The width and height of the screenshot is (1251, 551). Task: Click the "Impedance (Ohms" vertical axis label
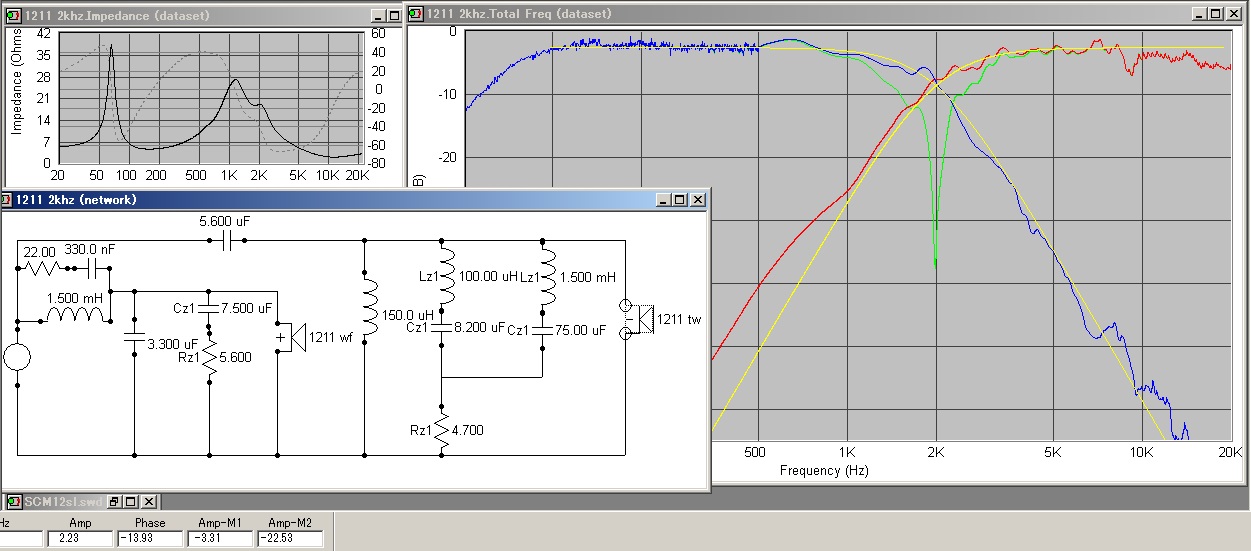[16, 81]
